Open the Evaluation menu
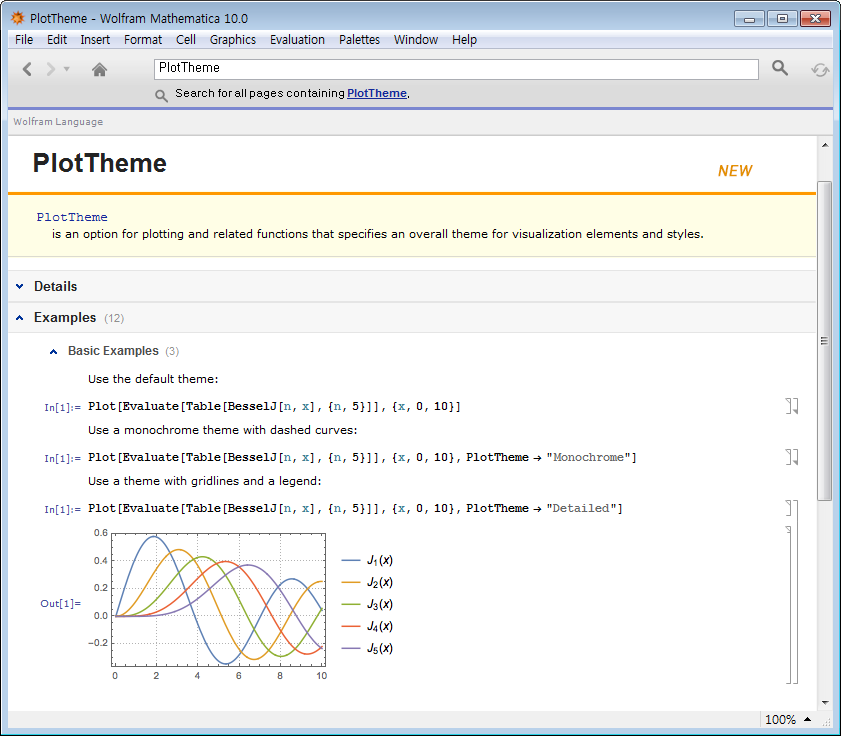 coord(297,40)
